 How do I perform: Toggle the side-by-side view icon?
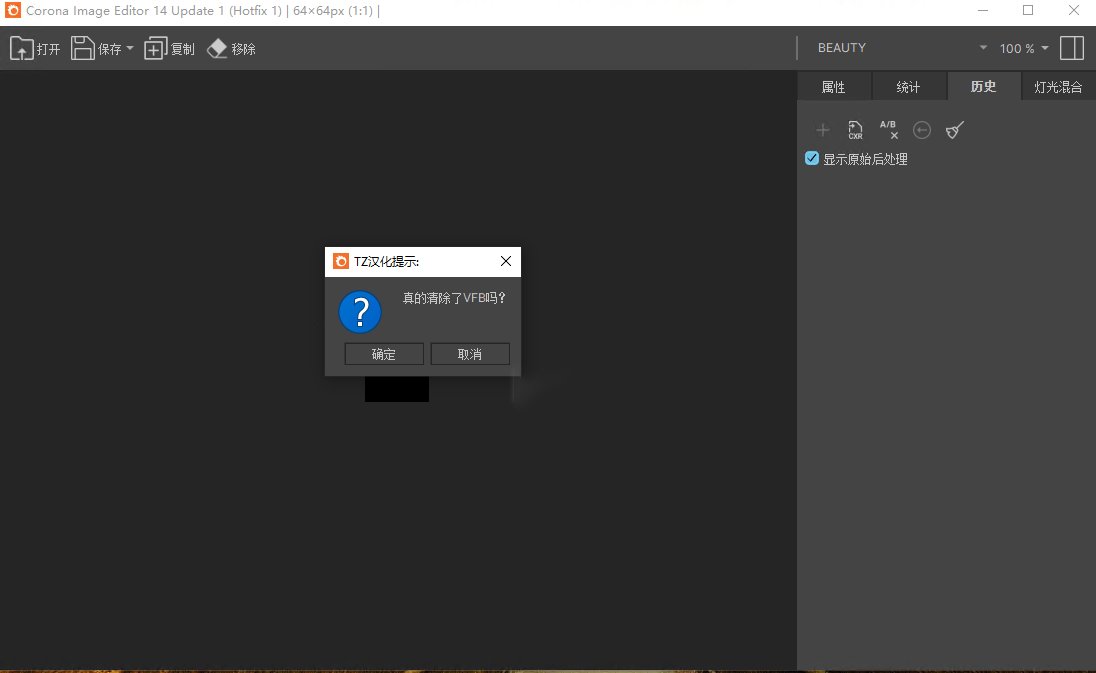click(x=1072, y=48)
